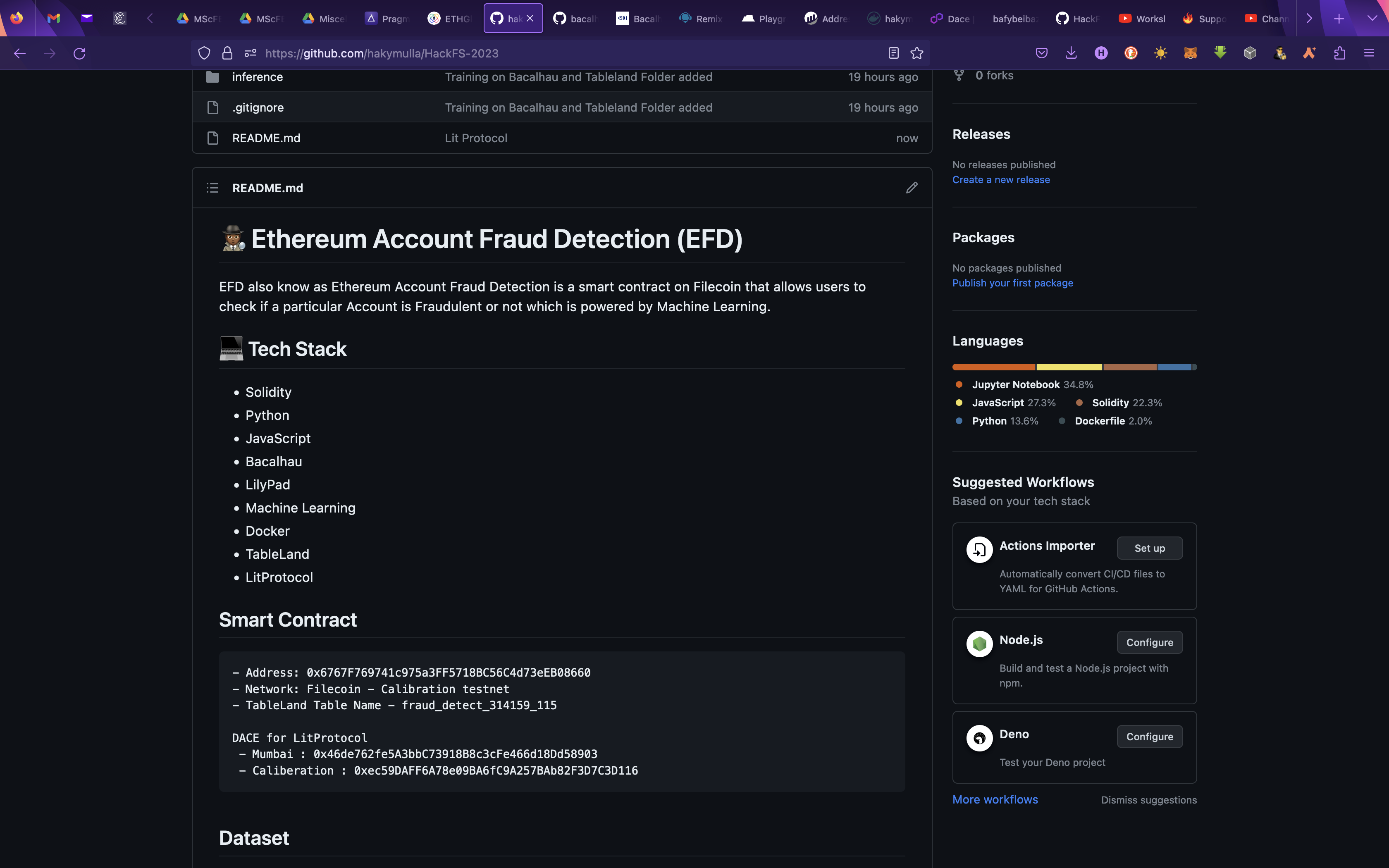Click the Deno workflow logo
Viewport: 1389px width, 868px height.
click(x=979, y=738)
